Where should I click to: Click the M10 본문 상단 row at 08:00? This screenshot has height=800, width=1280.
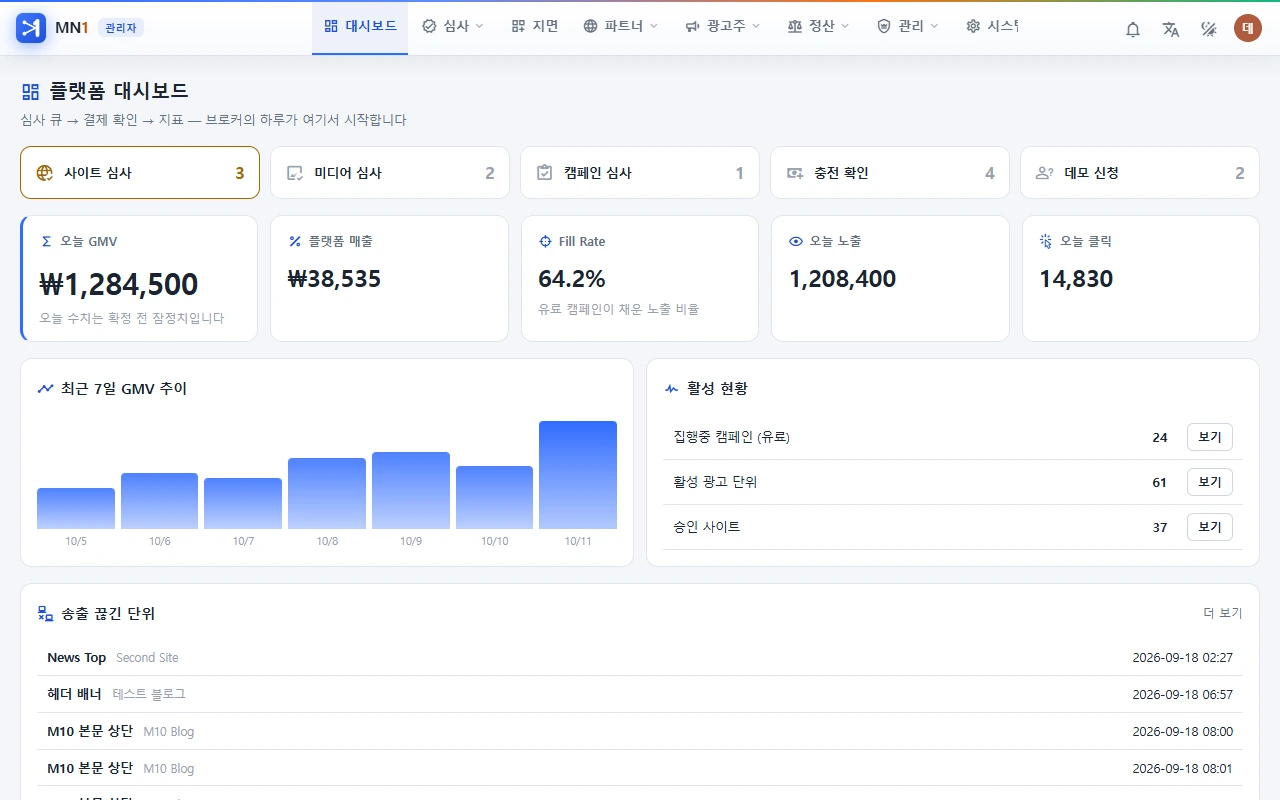tap(640, 731)
